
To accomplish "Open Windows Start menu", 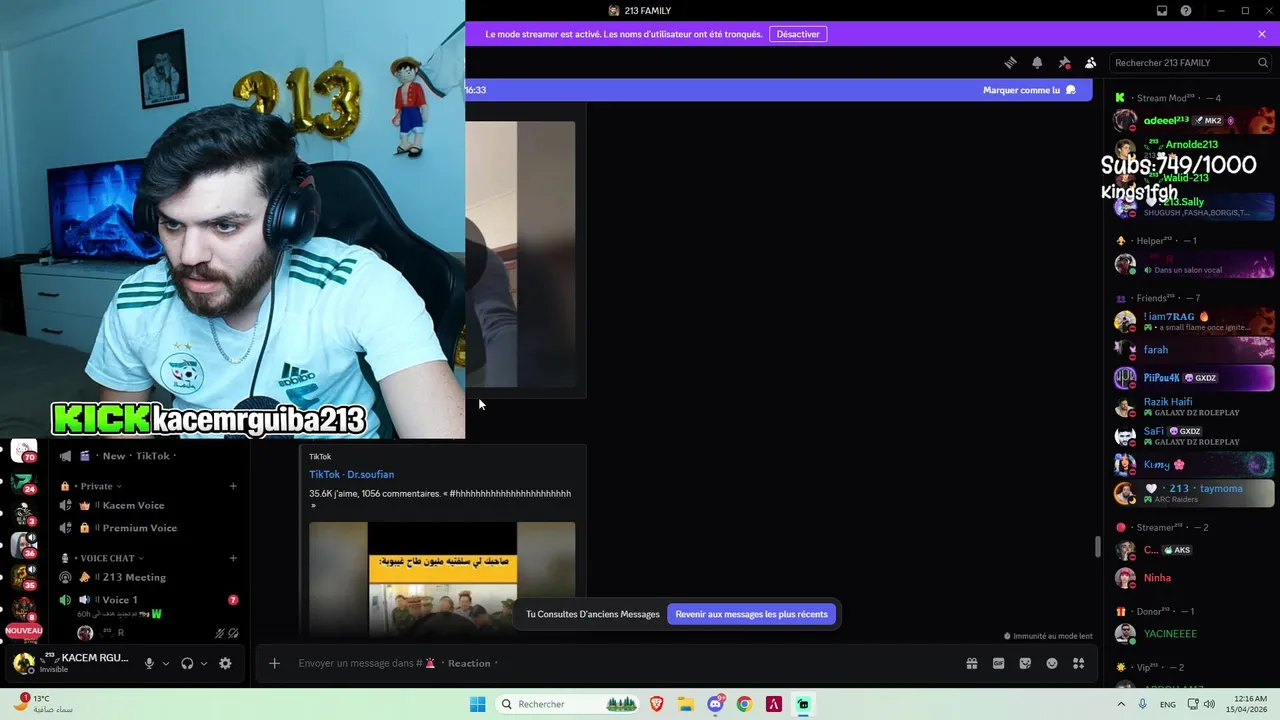I will (478, 704).
